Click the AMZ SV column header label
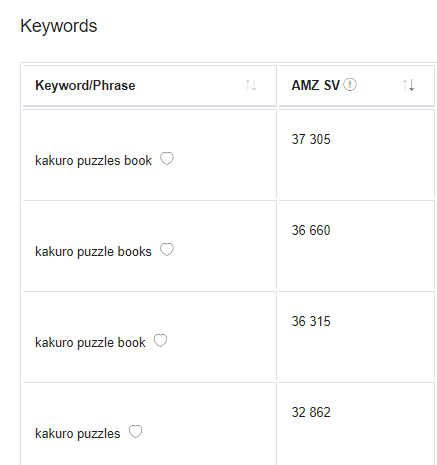The height and width of the screenshot is (465, 437). point(315,85)
